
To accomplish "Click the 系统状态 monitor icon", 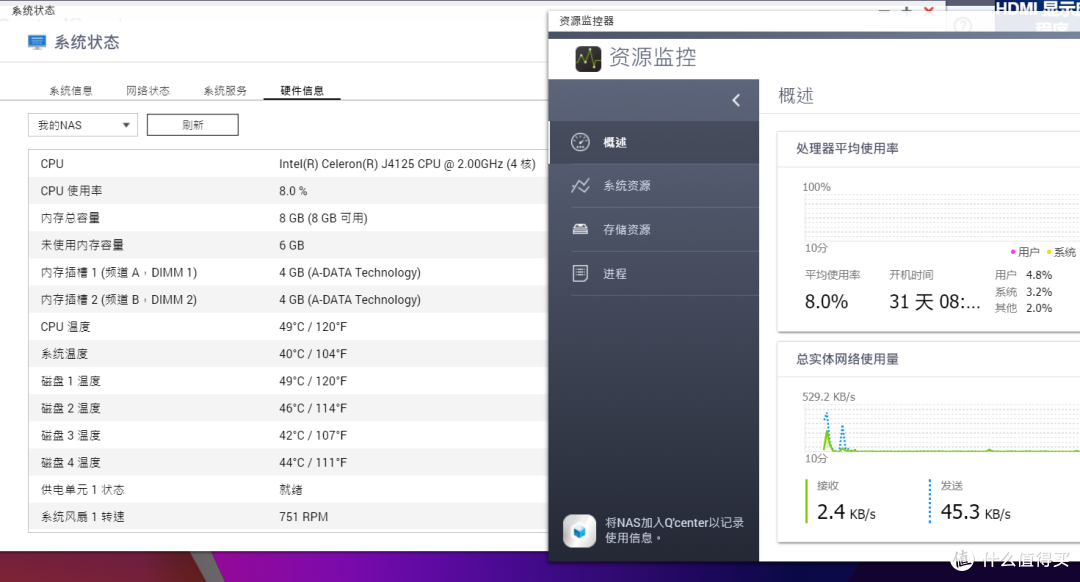I will pyautogui.click(x=37, y=42).
